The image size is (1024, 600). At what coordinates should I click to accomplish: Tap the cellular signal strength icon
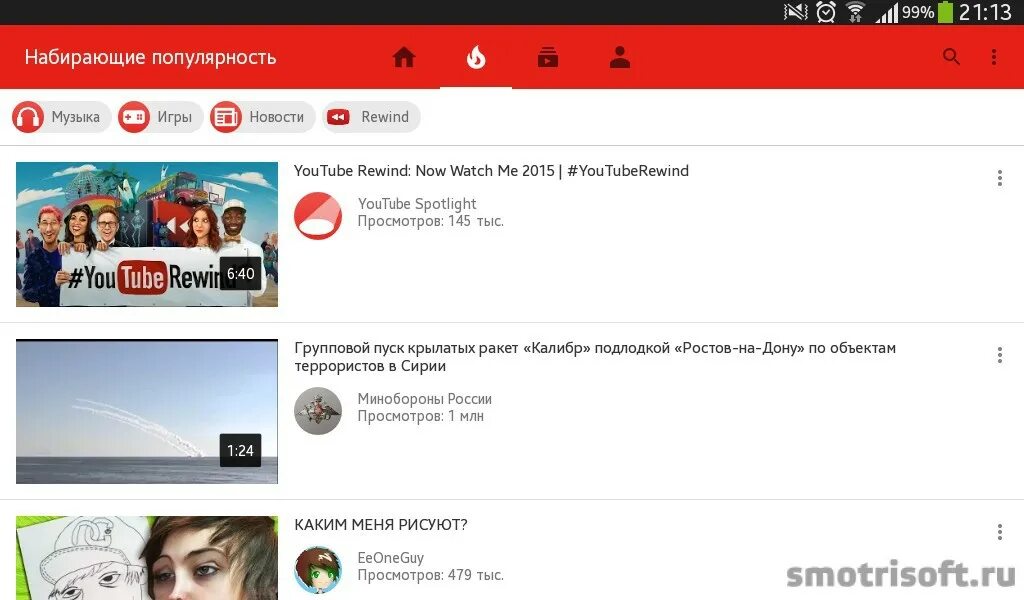[x=887, y=12]
